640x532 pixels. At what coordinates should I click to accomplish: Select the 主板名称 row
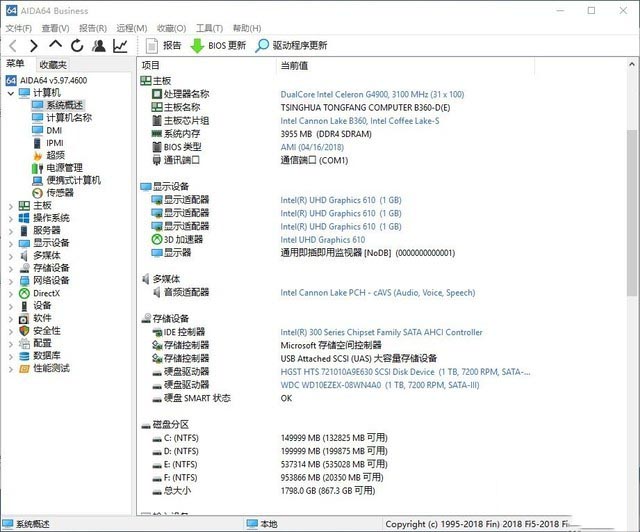[335, 107]
